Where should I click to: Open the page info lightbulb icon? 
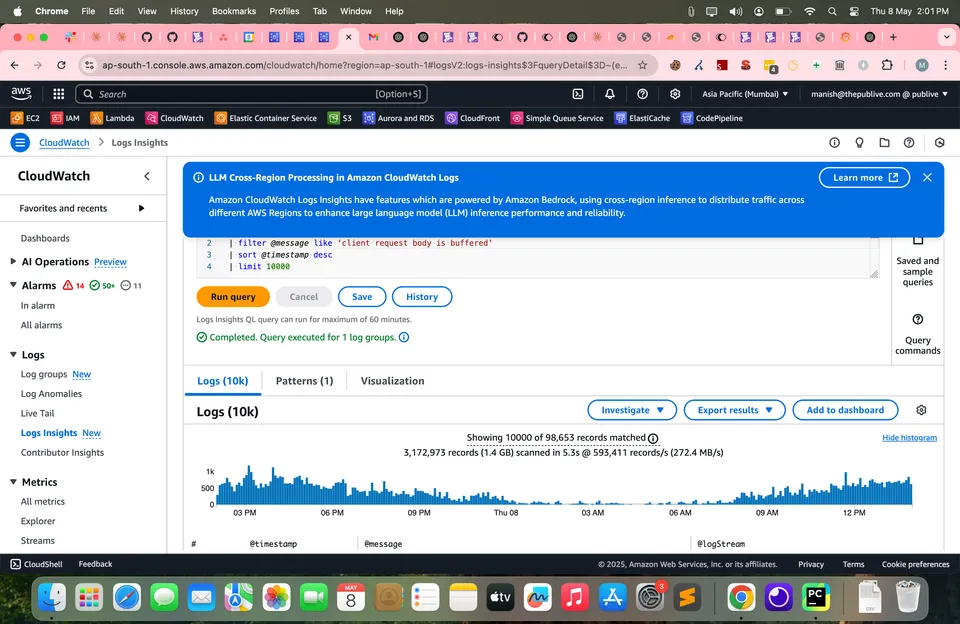point(859,143)
